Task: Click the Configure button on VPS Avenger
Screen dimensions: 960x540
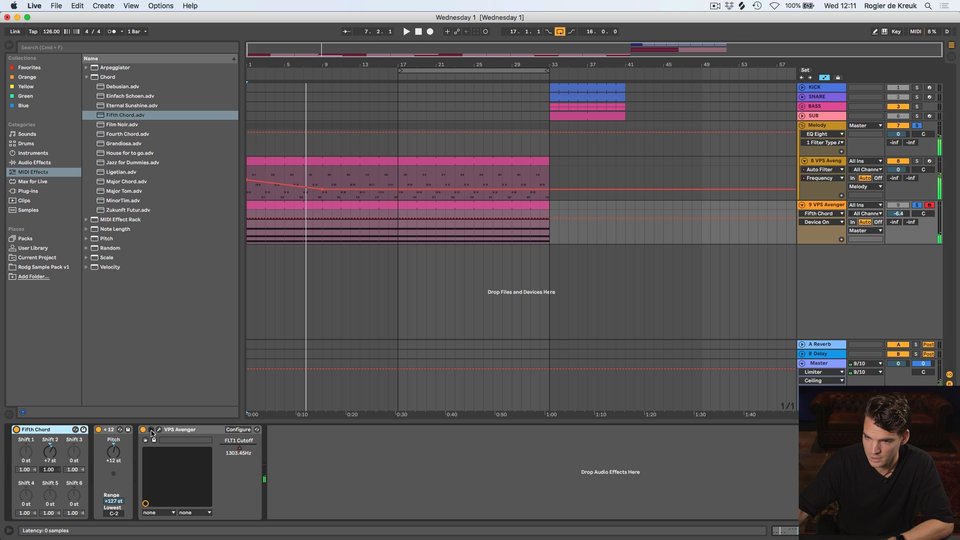Action: click(x=238, y=430)
